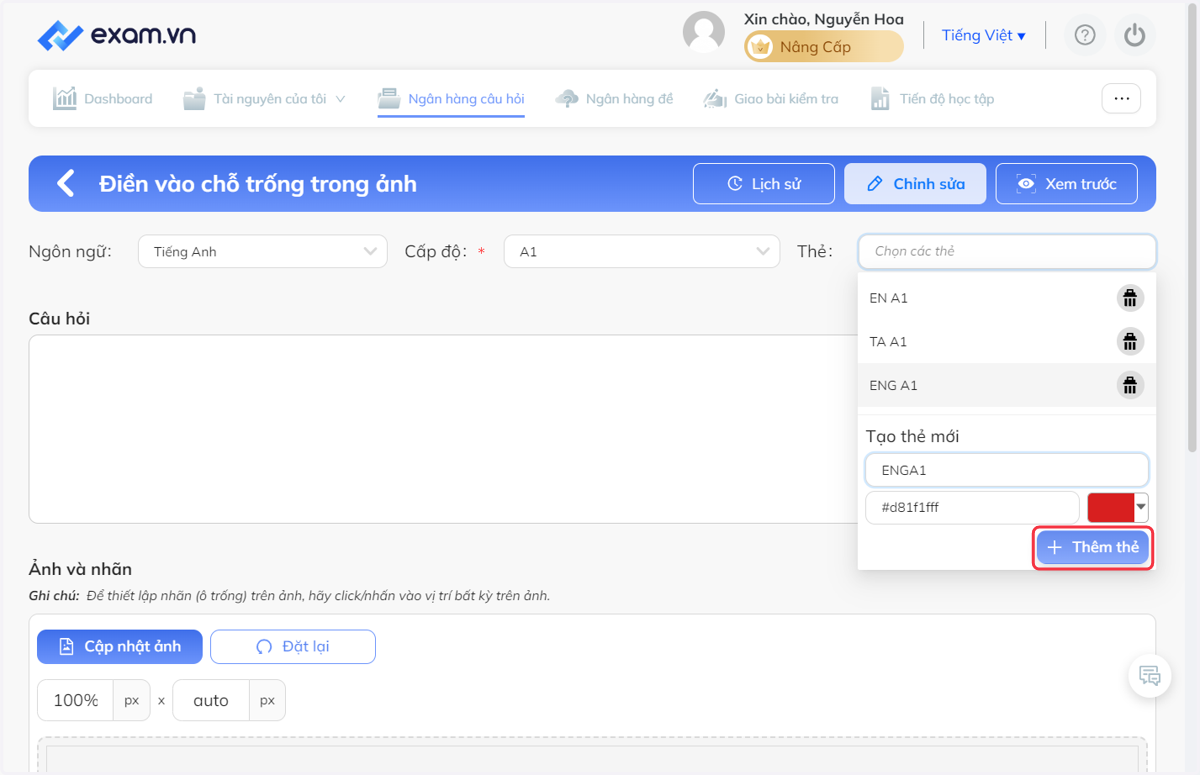Expand the Tài nguyên của tôi chevron
The width and height of the screenshot is (1200, 775).
click(340, 99)
